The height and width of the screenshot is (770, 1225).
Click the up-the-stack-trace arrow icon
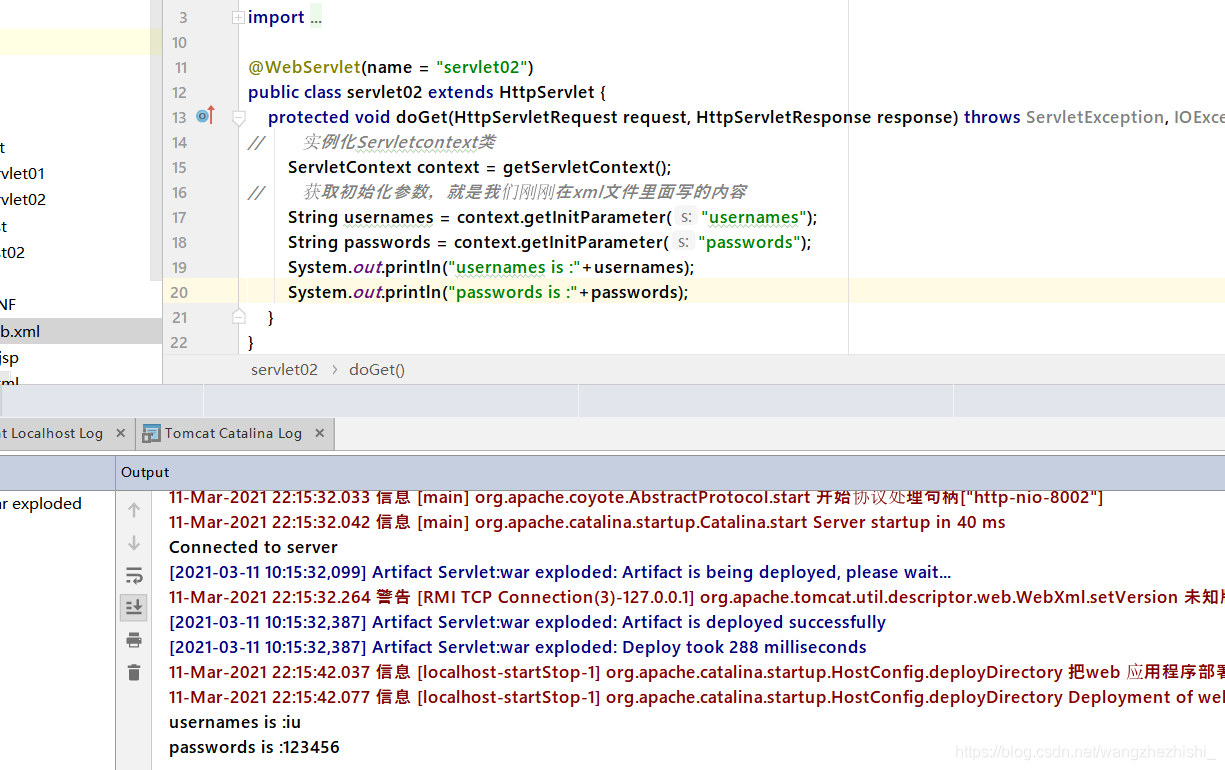pyautogui.click(x=133, y=509)
